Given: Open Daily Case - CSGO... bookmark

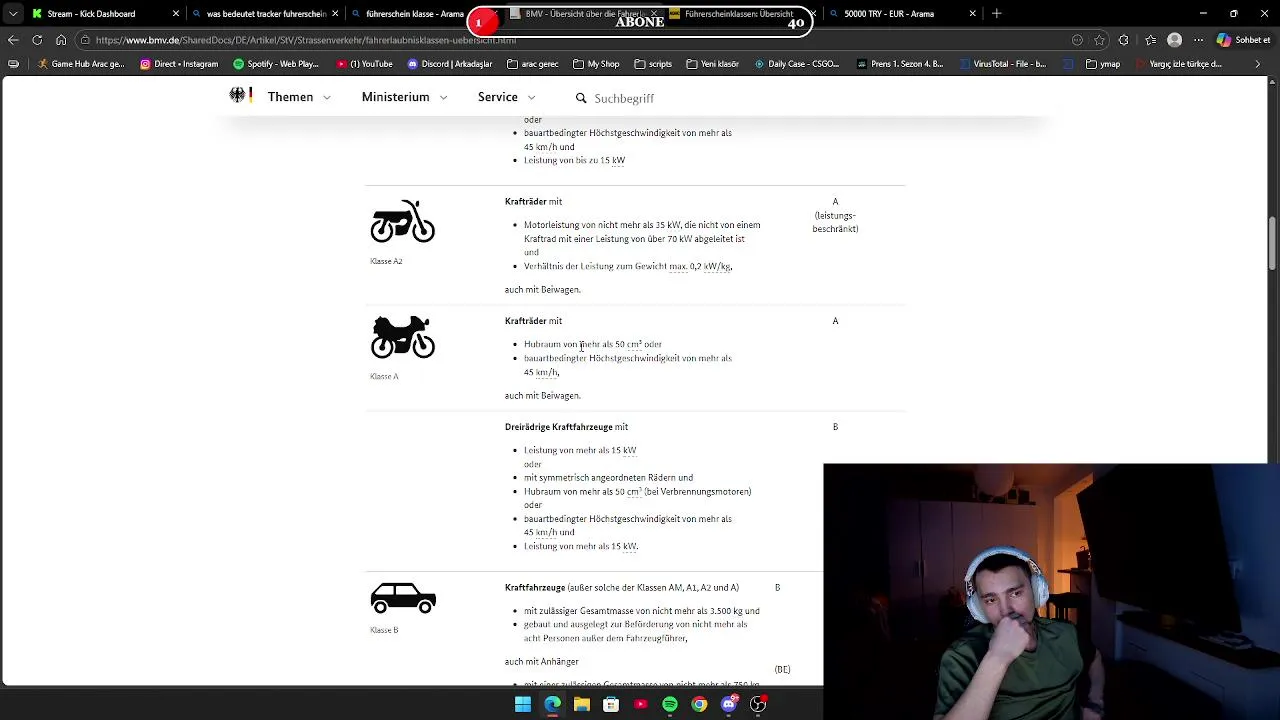Looking at the screenshot, I should click(797, 64).
